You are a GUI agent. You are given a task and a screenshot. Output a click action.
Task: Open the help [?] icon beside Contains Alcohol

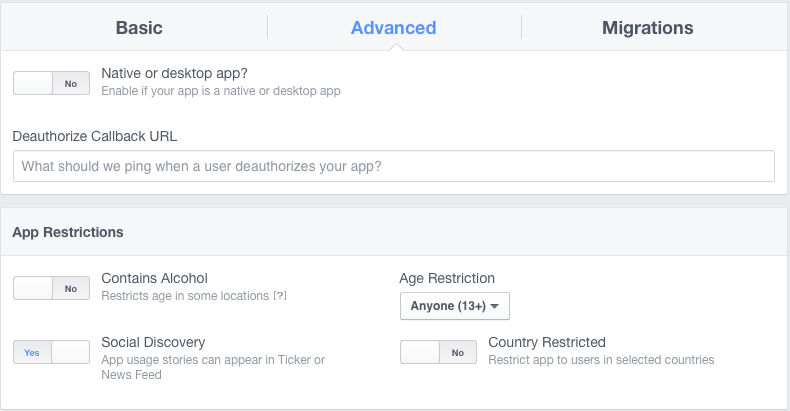[282, 296]
